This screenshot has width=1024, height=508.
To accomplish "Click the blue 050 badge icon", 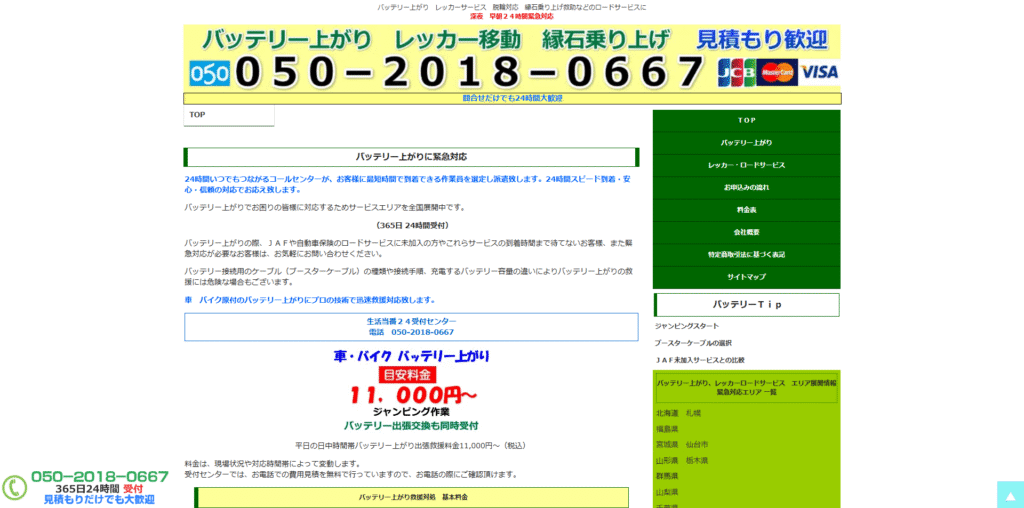I will pos(209,73).
